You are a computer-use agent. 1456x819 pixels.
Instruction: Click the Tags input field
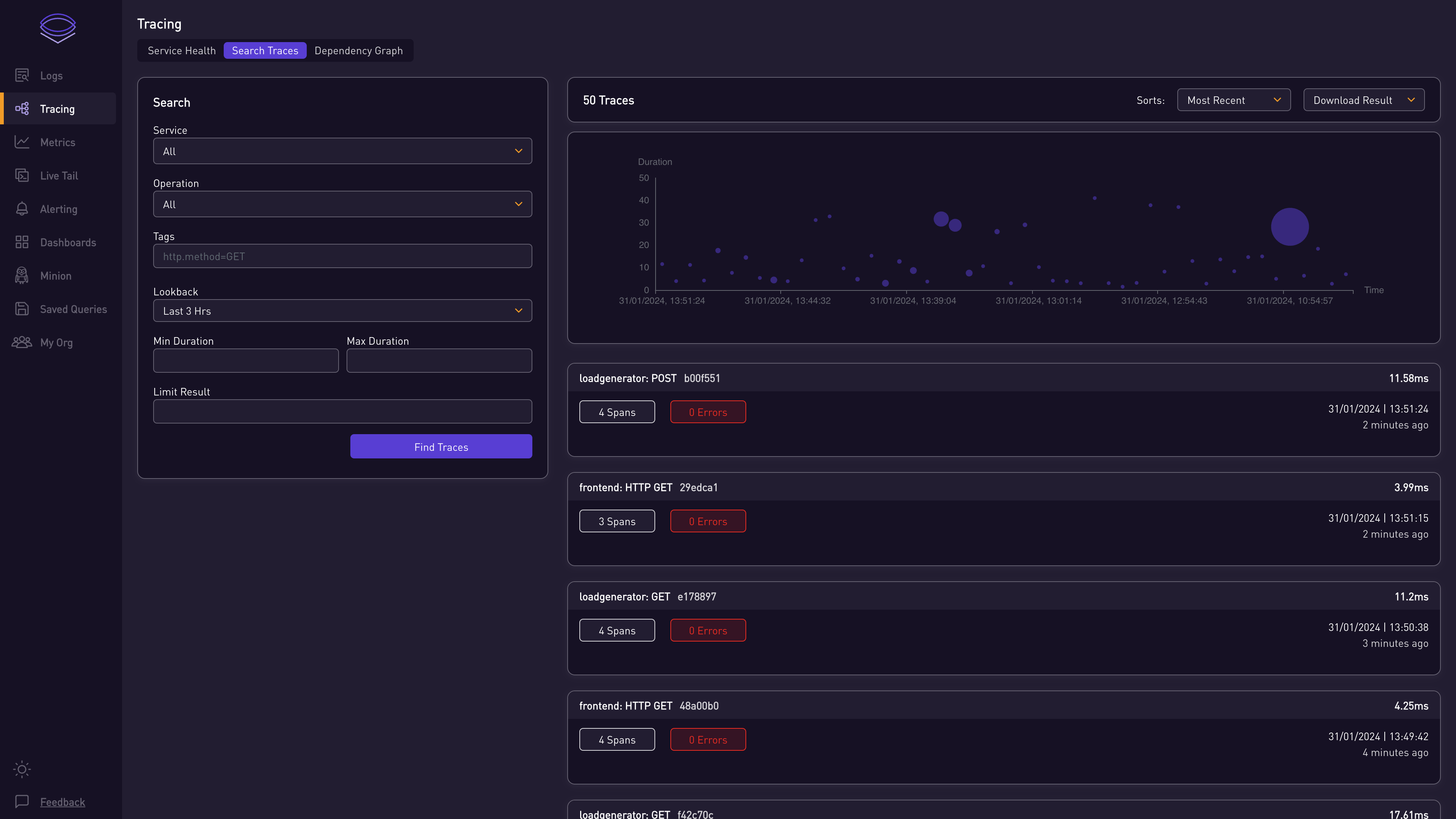coord(342,256)
